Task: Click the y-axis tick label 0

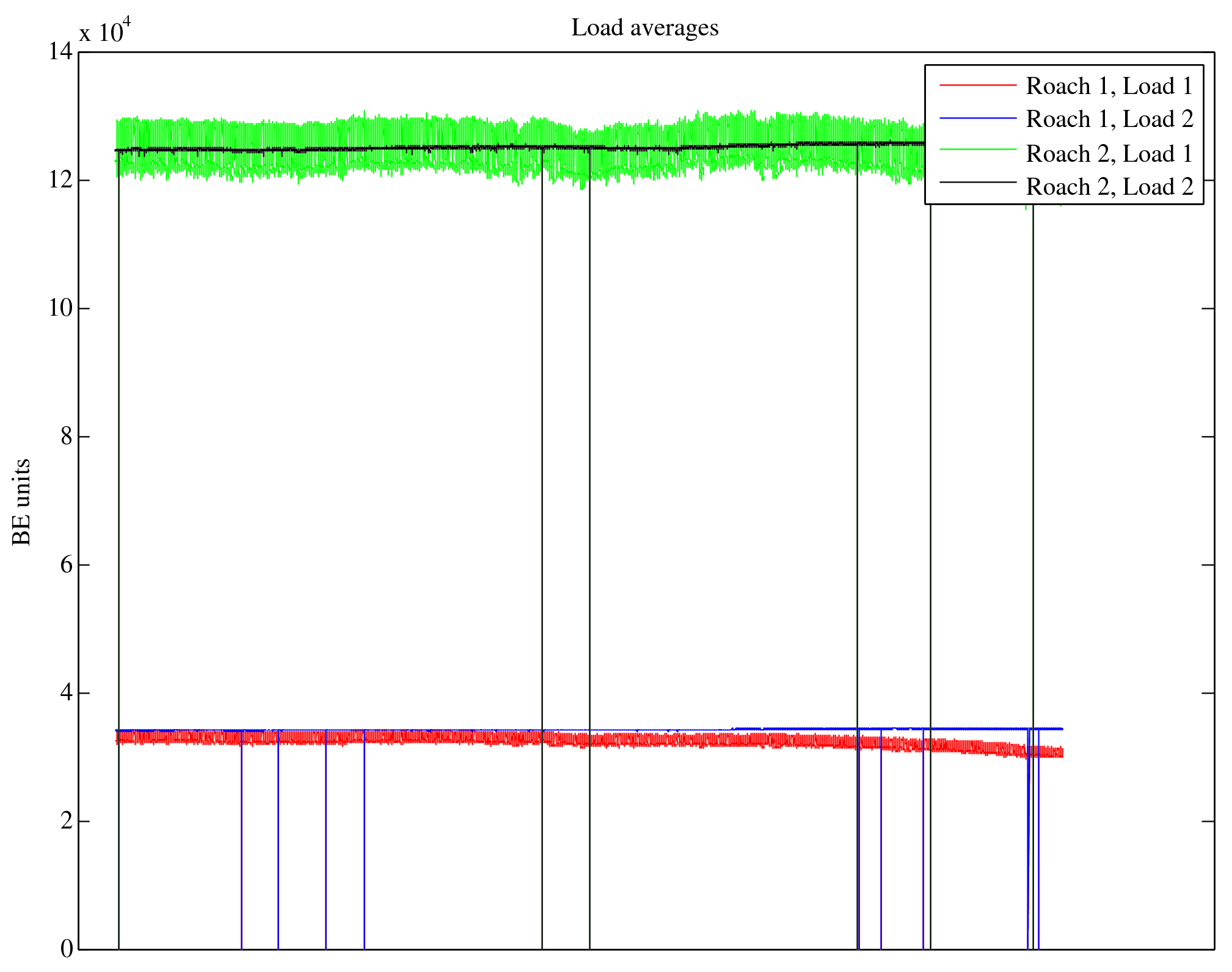Action: [x=66, y=949]
